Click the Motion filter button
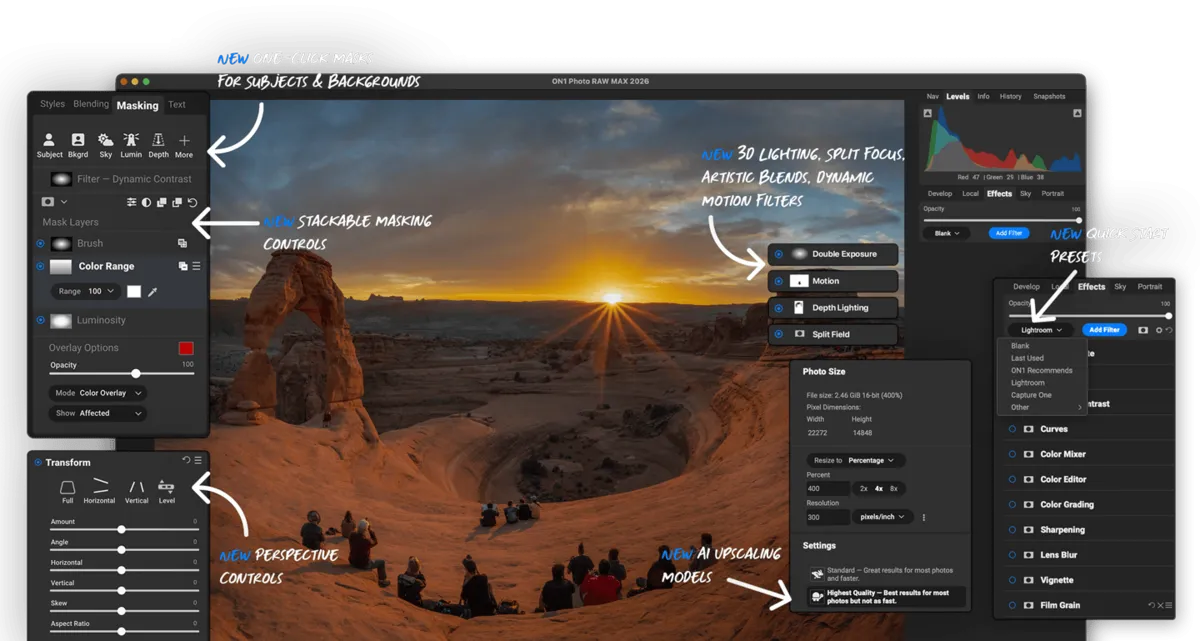The height and width of the screenshot is (641, 1200). coord(833,281)
